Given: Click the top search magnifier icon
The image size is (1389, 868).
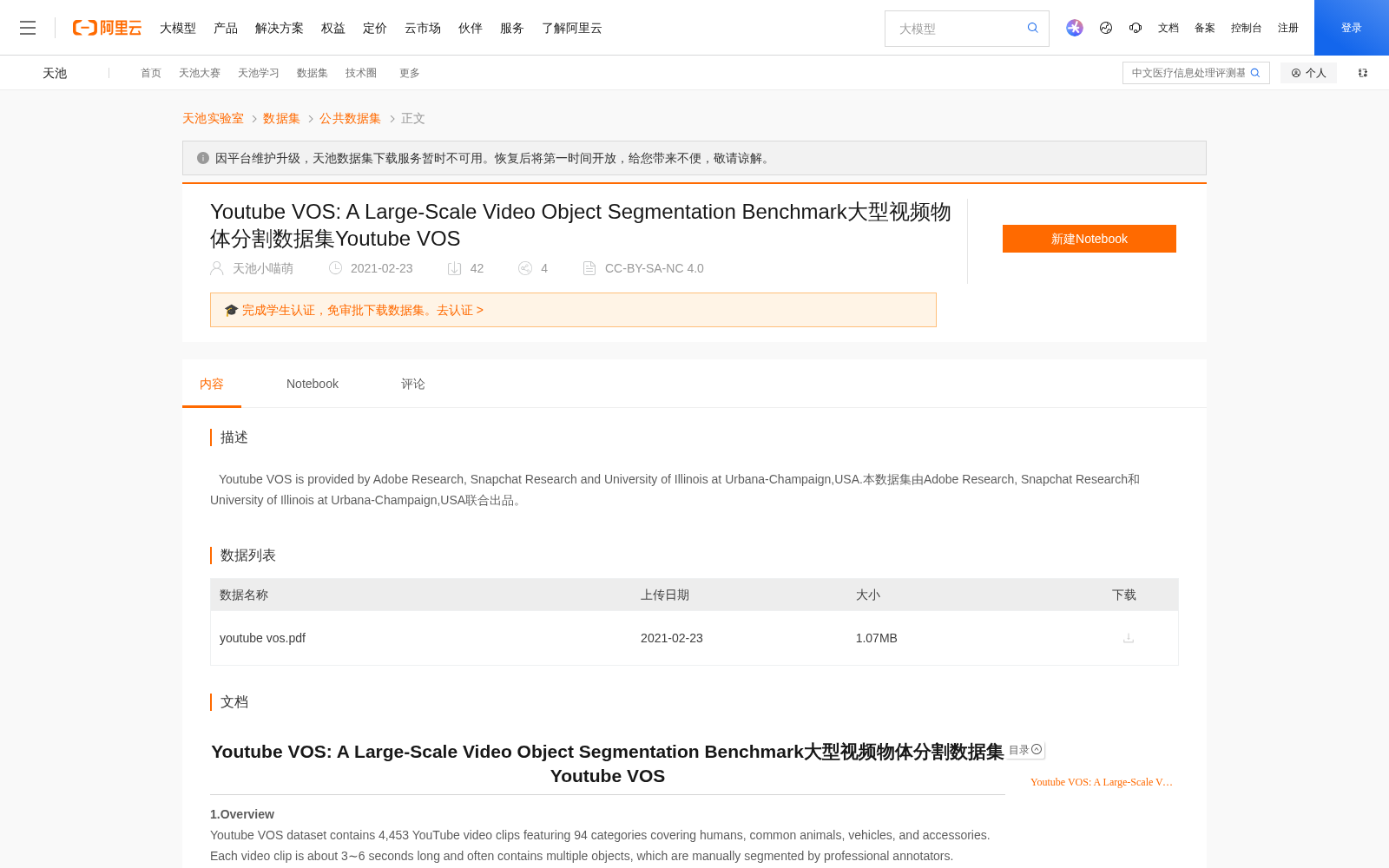Looking at the screenshot, I should tap(1033, 28).
